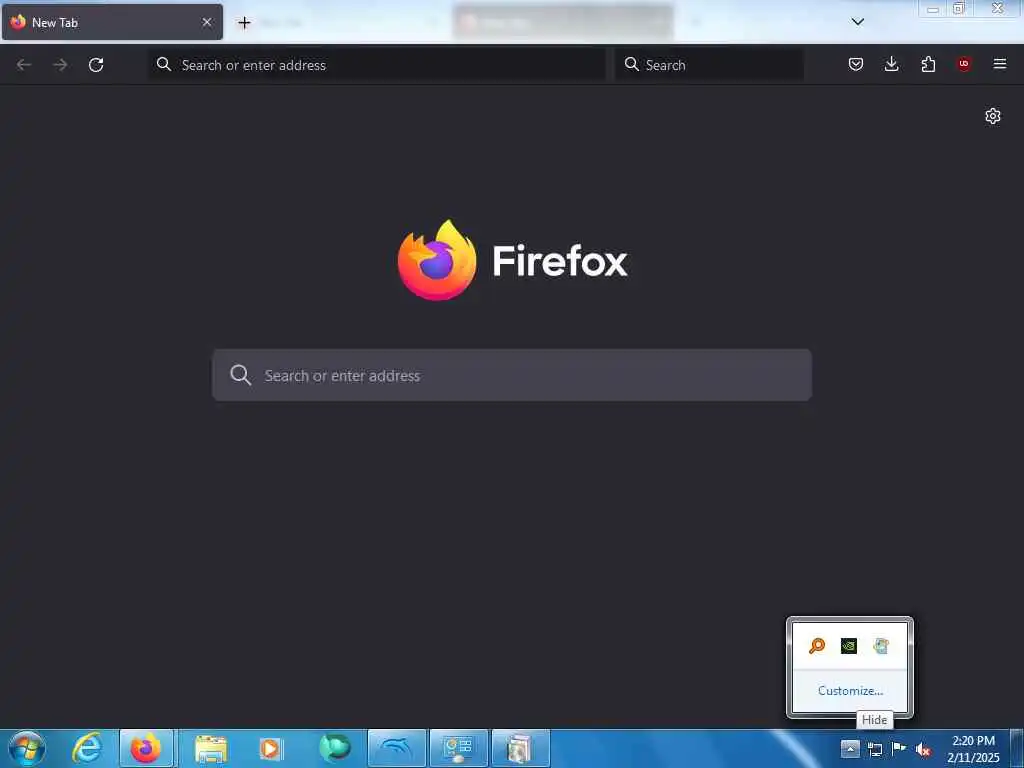The image size is (1024, 768).
Task: Expand the list all tabs chevron
Action: [x=857, y=22]
